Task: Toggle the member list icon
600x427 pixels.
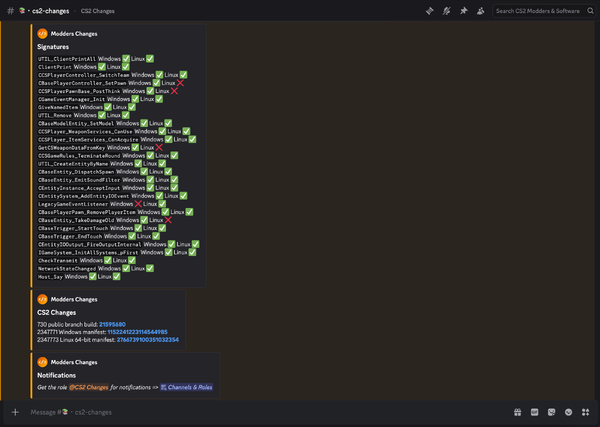Action: coord(481,11)
